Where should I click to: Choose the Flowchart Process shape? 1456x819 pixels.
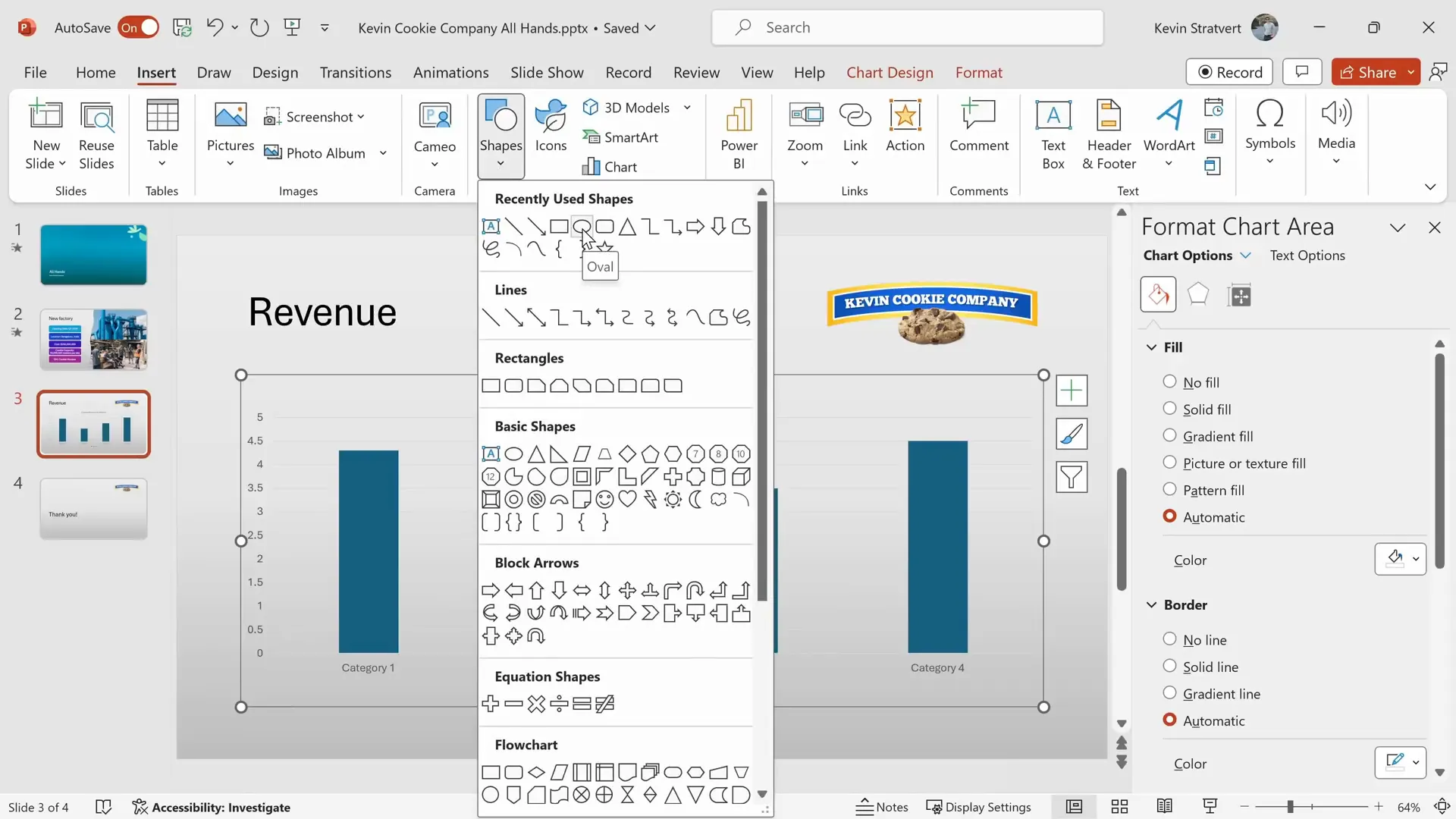coord(491,772)
